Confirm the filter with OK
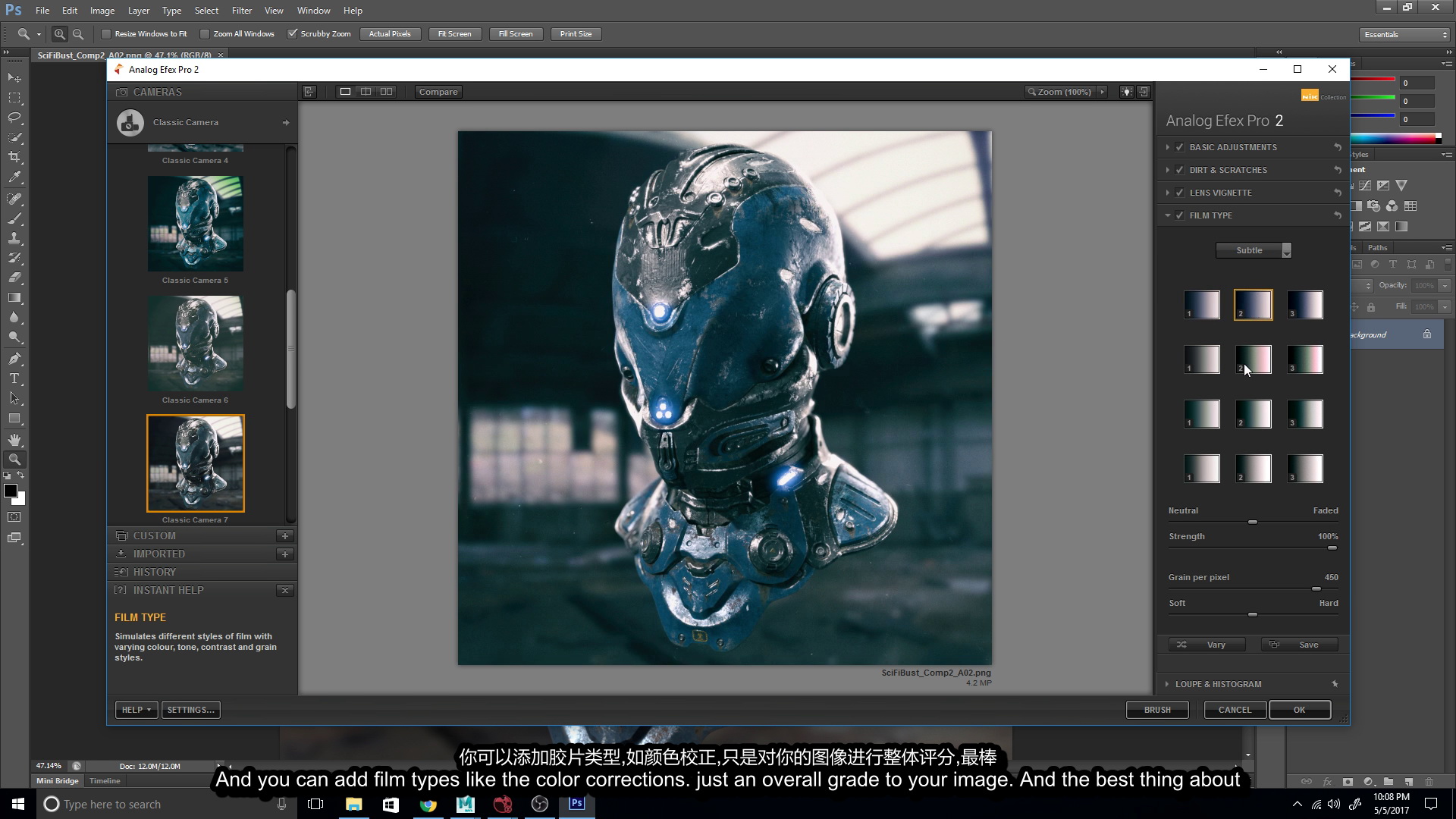This screenshot has width=1456, height=819. pos(1300,710)
